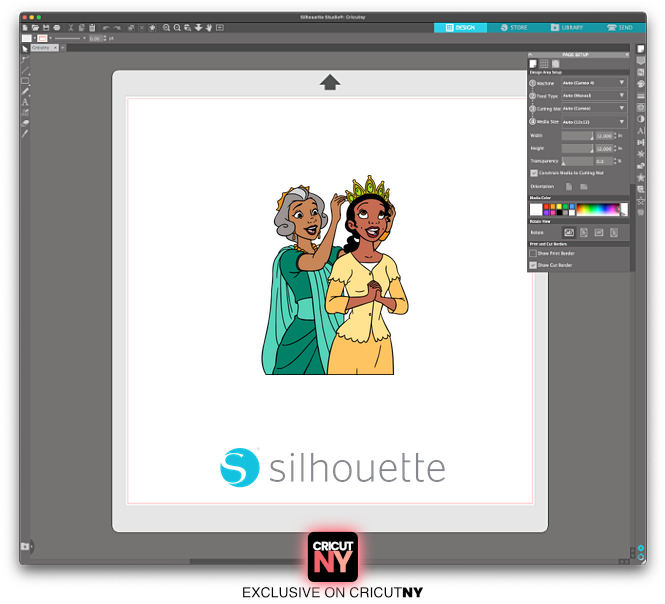Open the Media Size dropdown
Viewport: 665px width, 604px height.
coord(594,122)
